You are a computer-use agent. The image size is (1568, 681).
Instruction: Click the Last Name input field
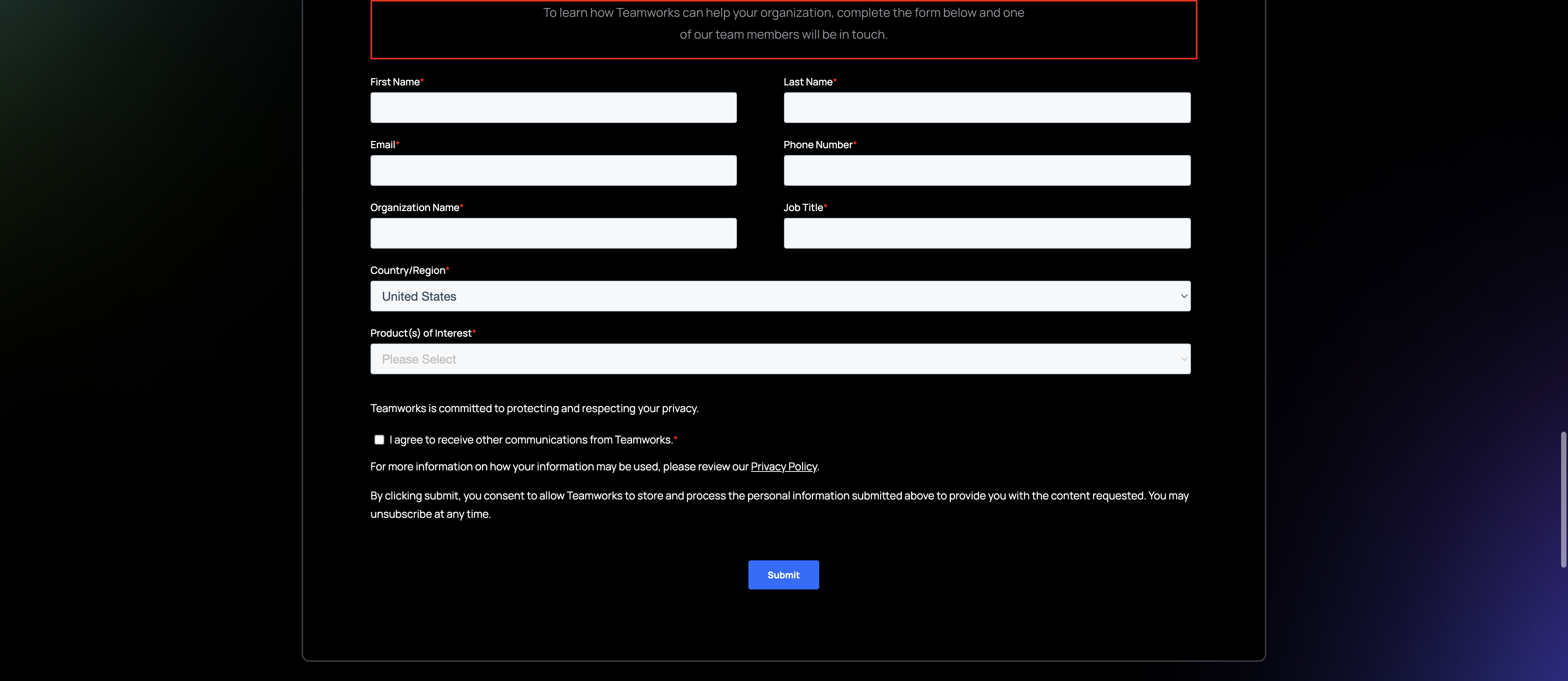[x=987, y=108]
